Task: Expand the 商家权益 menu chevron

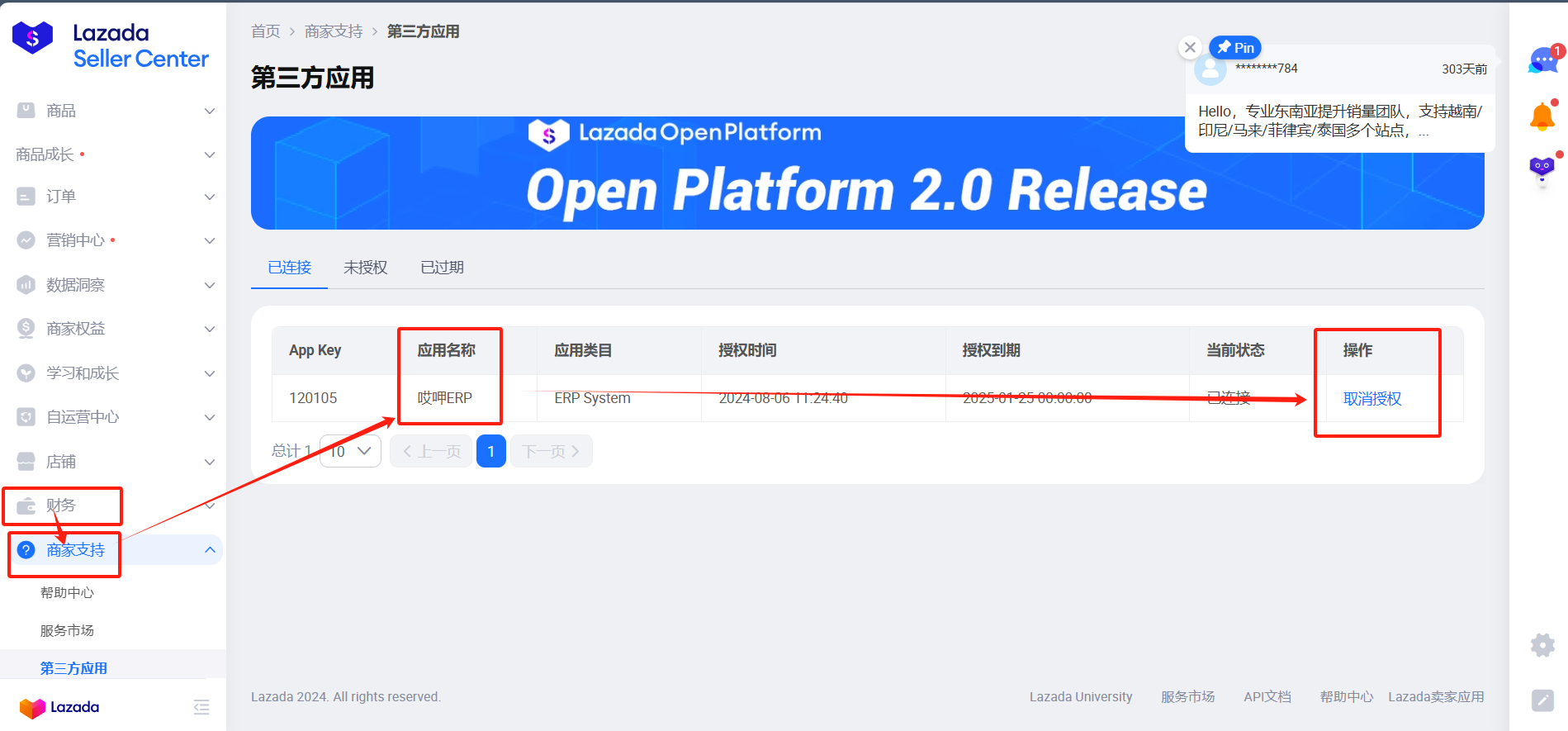Action: pyautogui.click(x=210, y=329)
